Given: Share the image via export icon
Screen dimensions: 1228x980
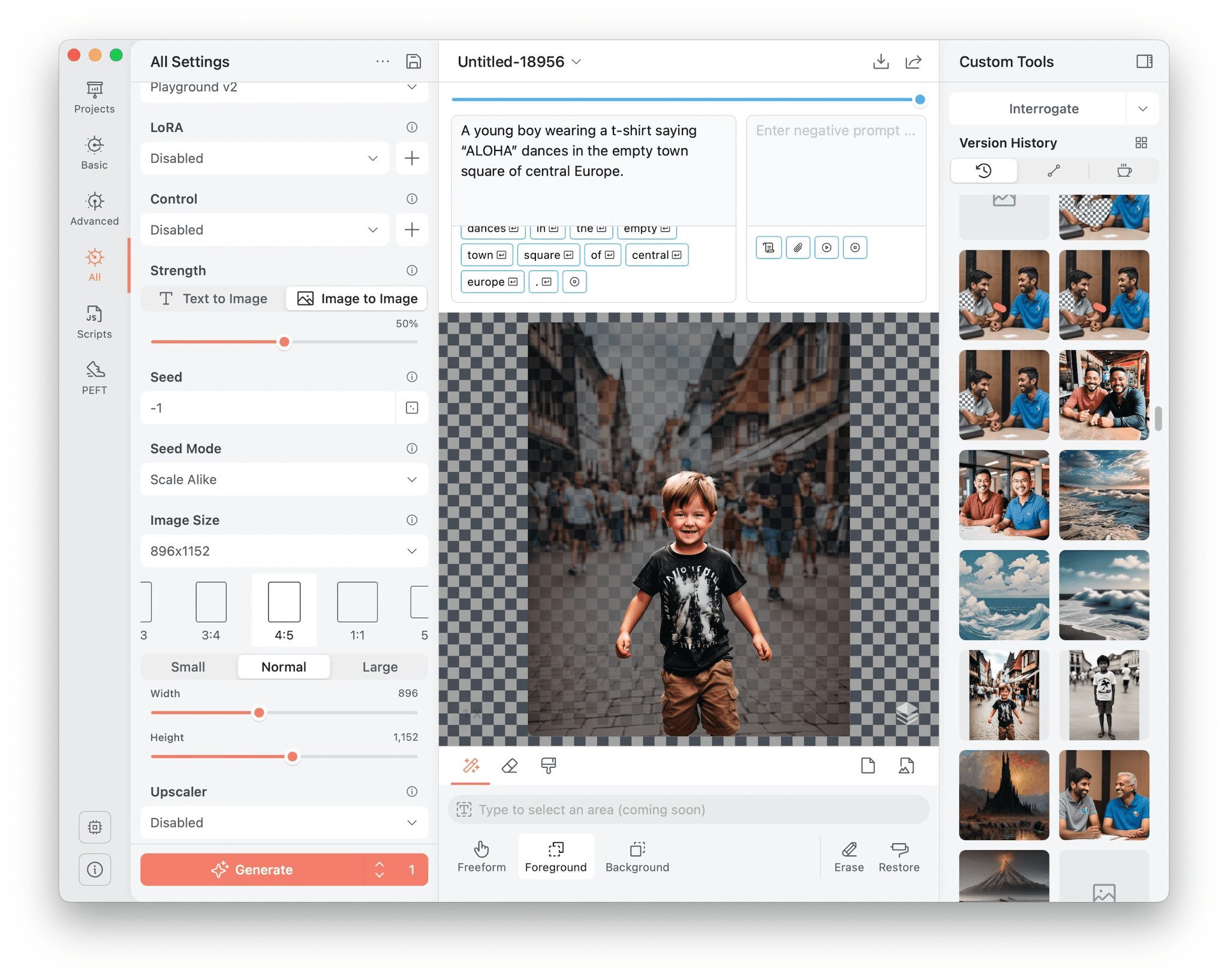Looking at the screenshot, I should click(x=913, y=61).
